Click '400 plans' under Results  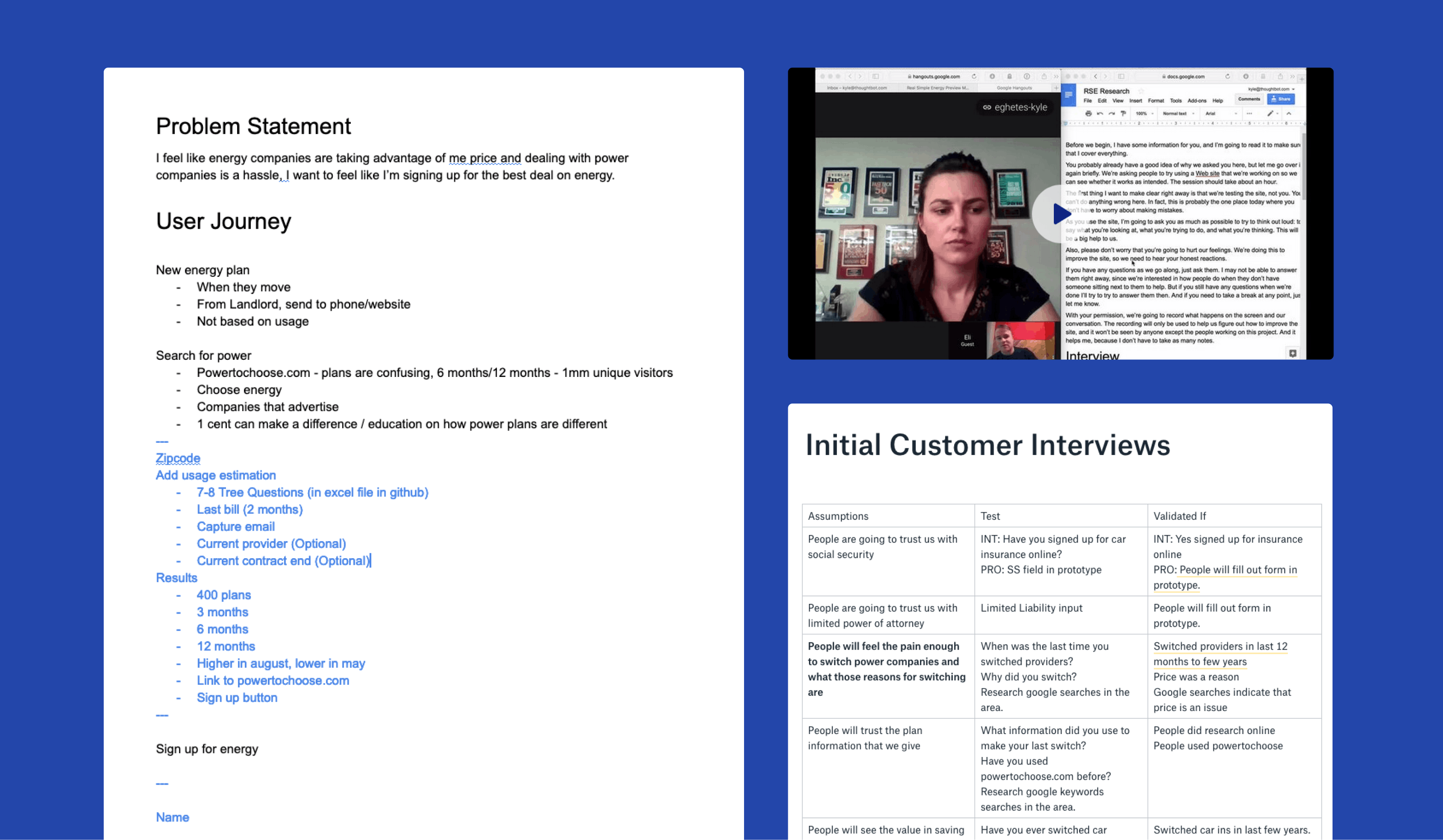(224, 596)
